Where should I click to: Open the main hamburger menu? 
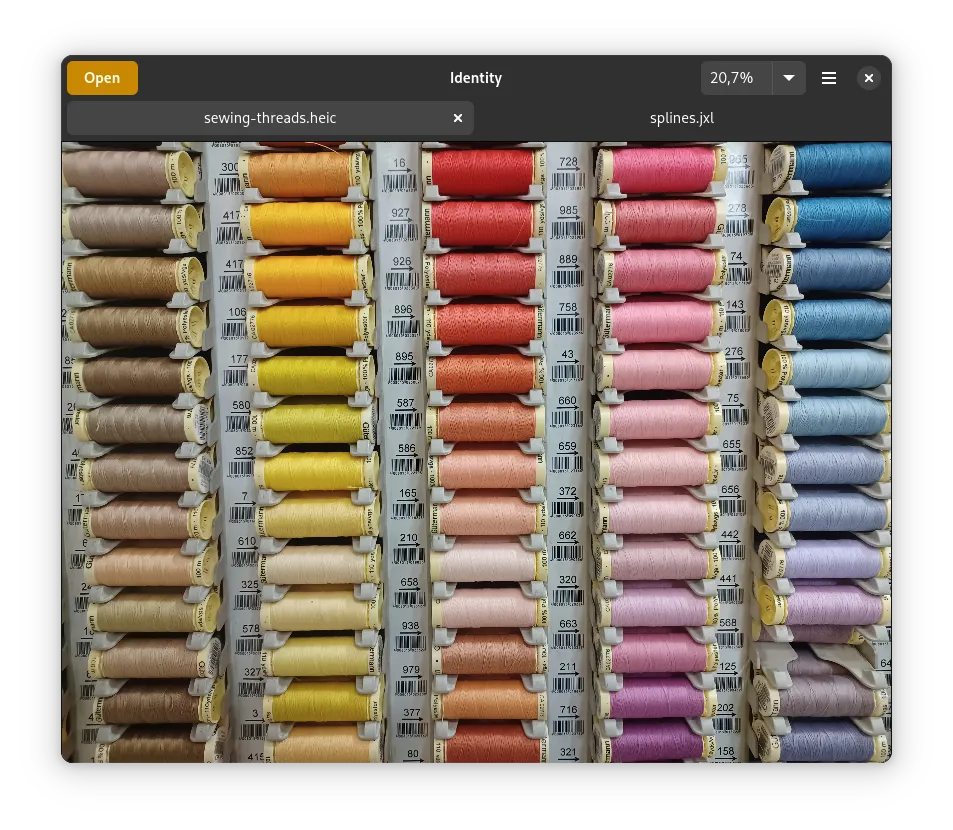829,78
